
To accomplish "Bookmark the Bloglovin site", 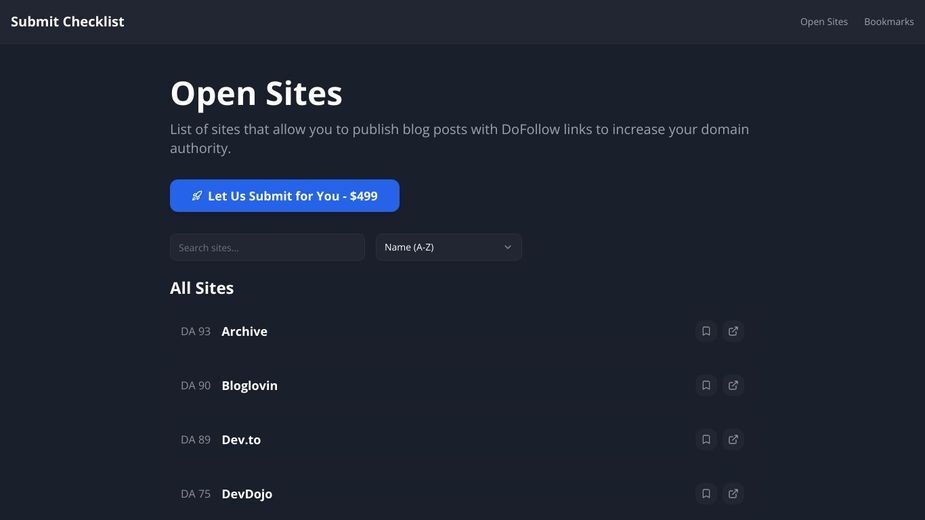I will coord(706,385).
